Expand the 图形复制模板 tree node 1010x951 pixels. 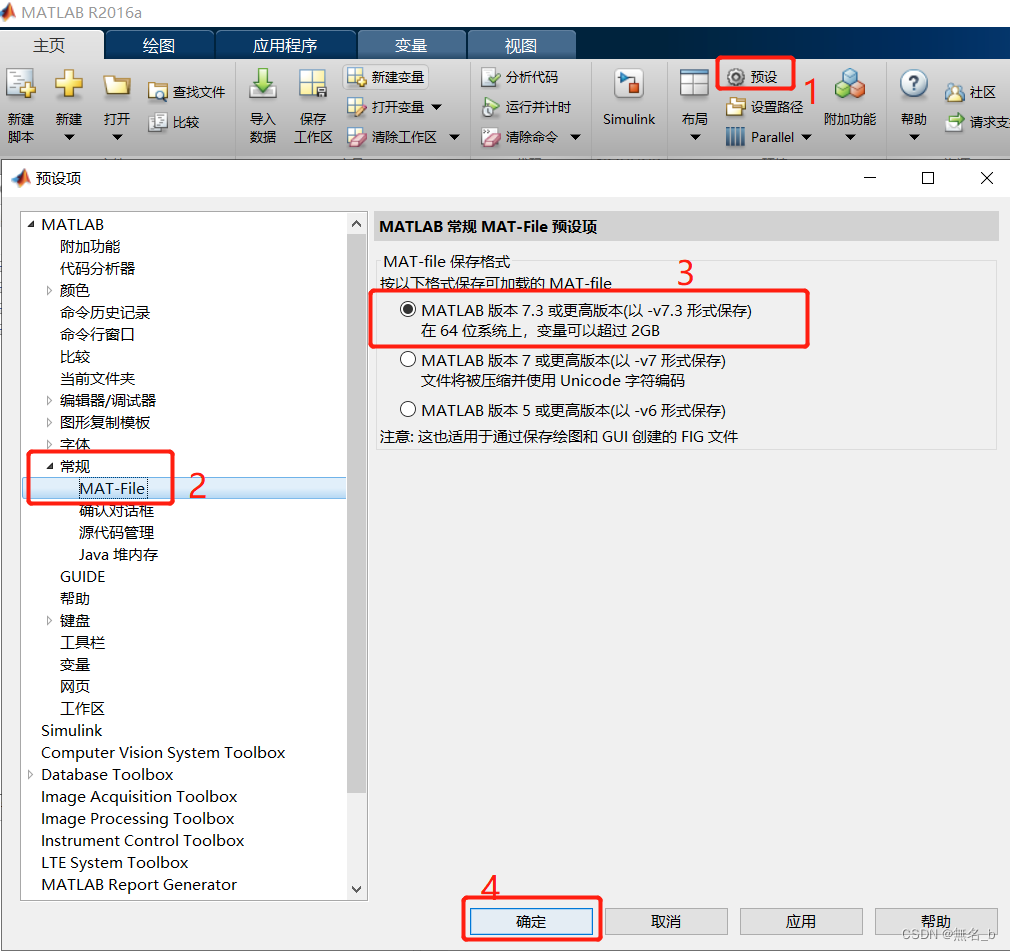tap(49, 423)
